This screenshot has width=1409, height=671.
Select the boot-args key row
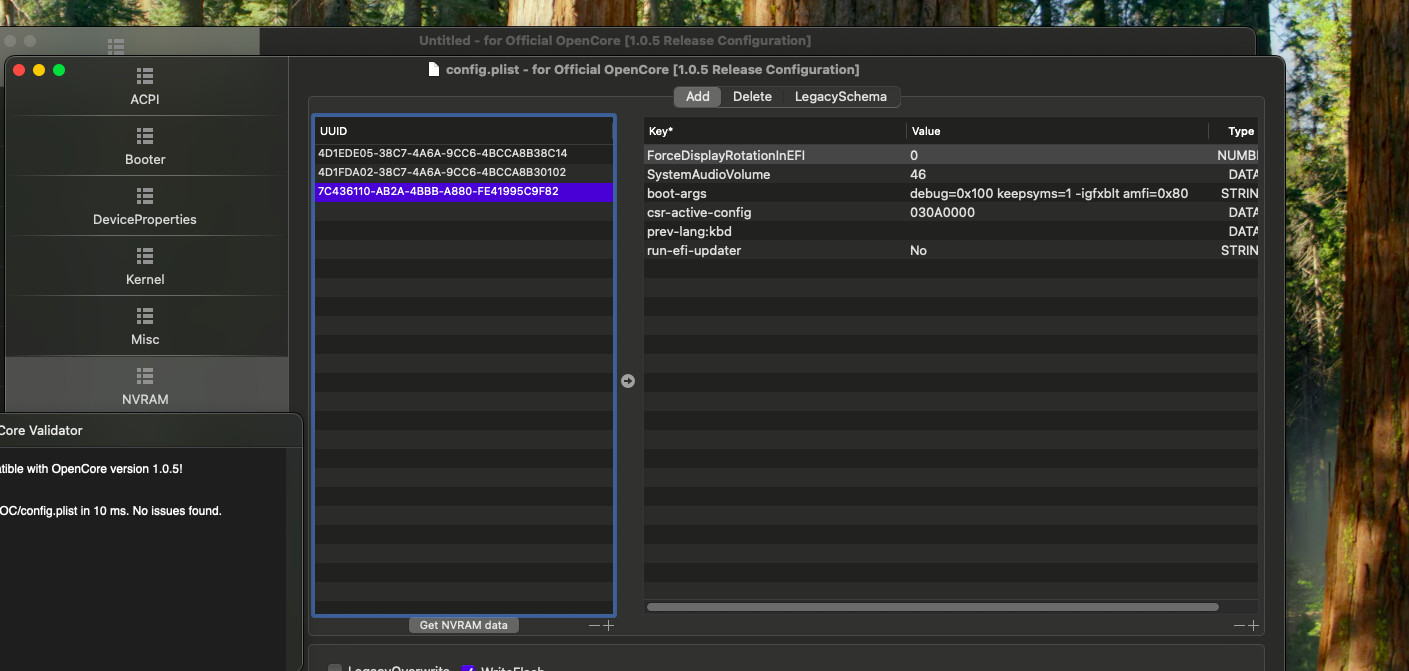[677, 194]
